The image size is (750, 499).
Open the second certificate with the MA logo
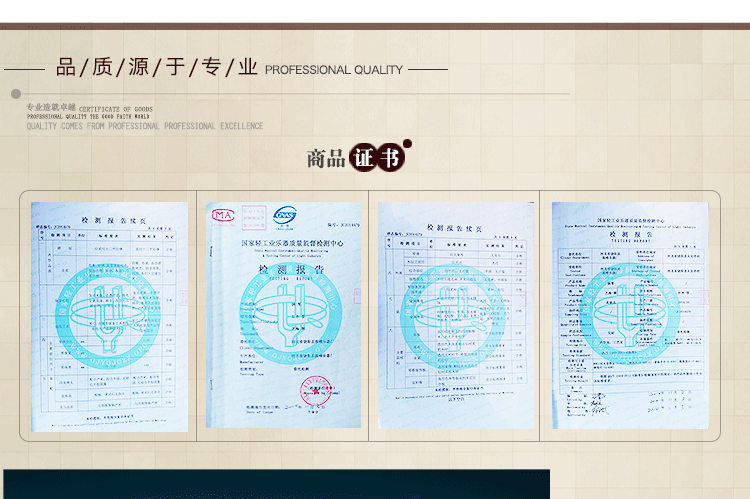(x=284, y=315)
